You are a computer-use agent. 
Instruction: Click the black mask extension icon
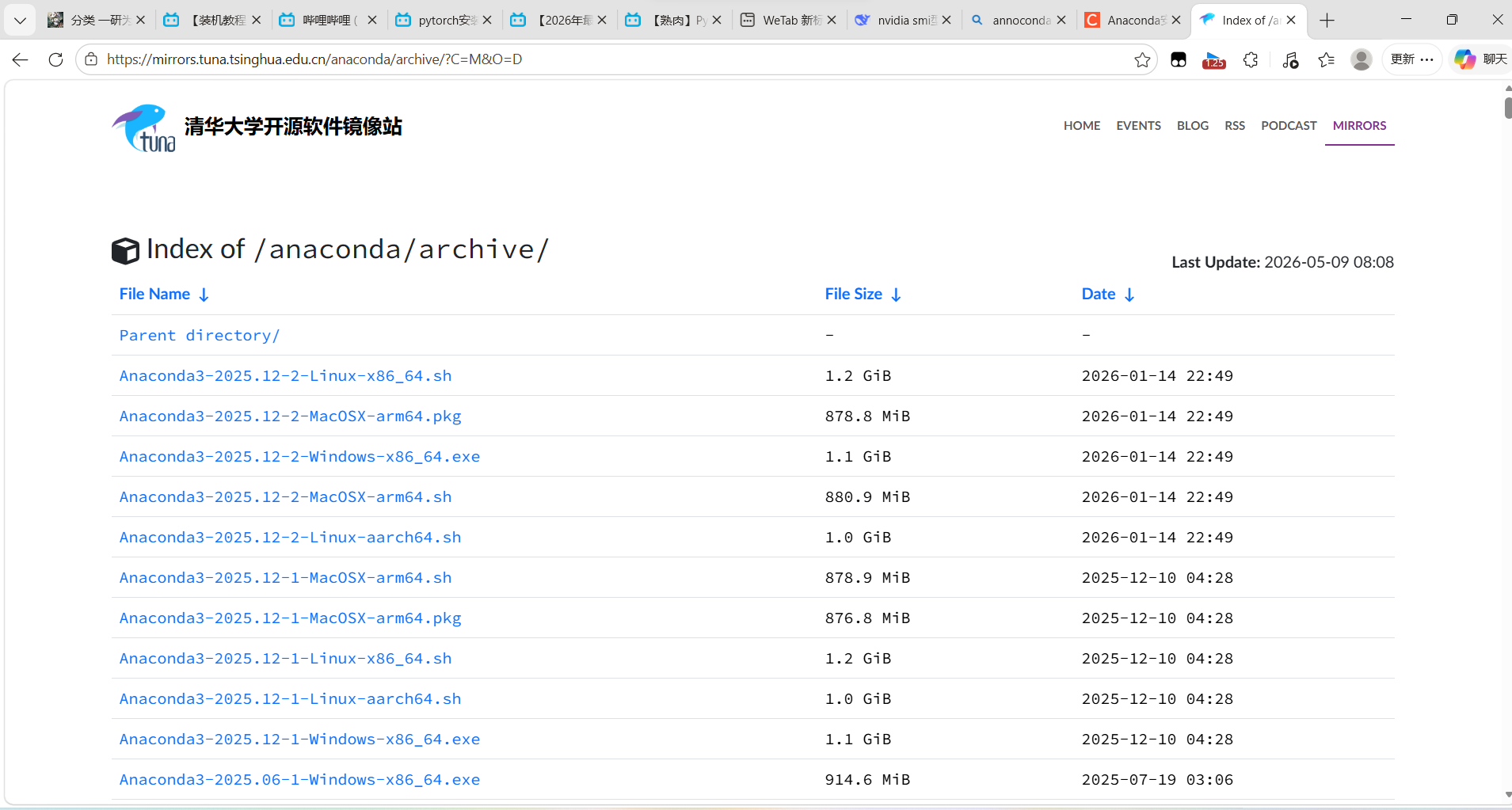pos(1179,59)
